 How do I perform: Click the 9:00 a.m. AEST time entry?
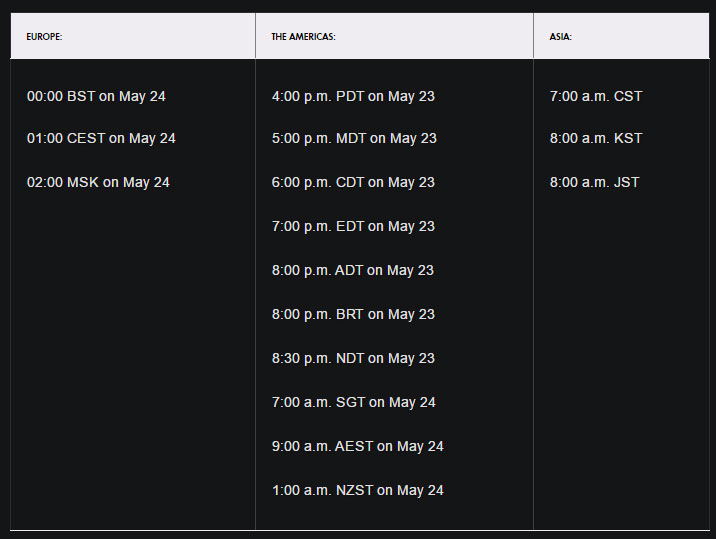click(x=357, y=447)
